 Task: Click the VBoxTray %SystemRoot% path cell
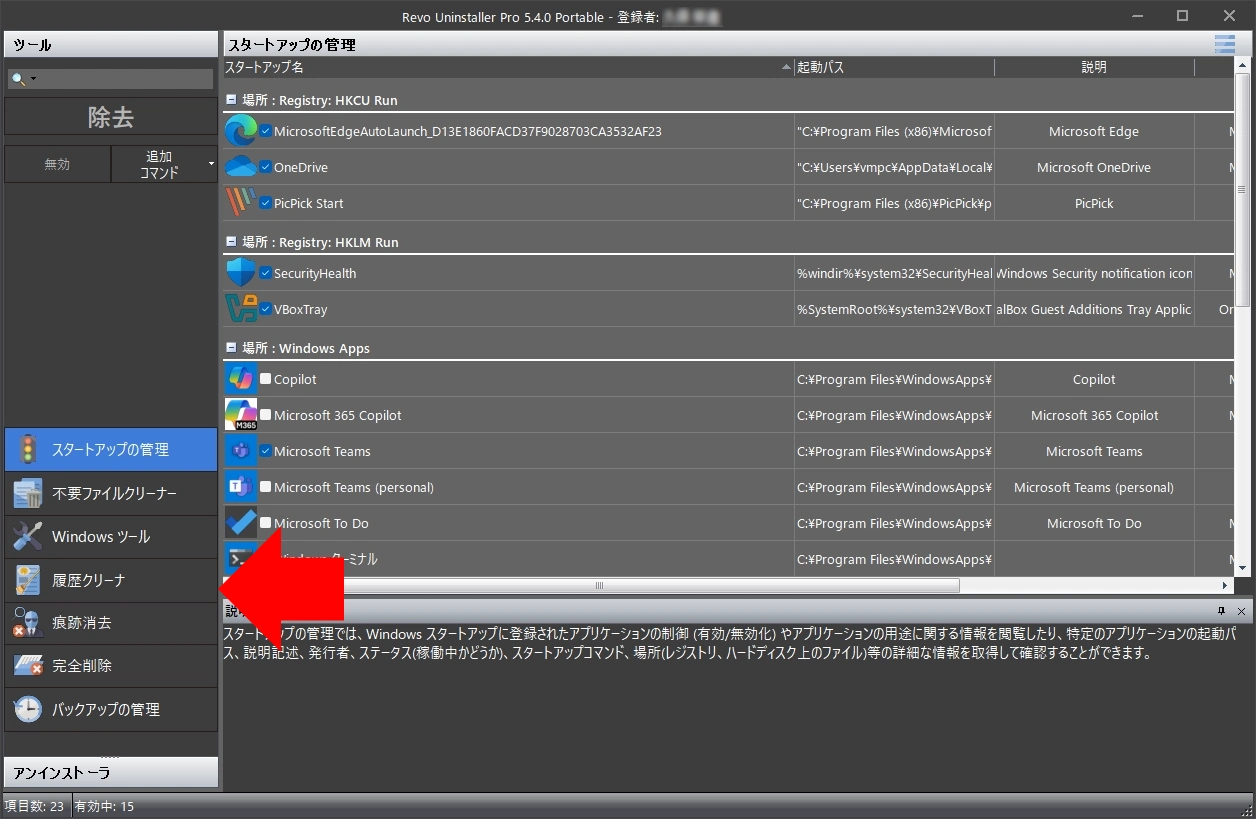pos(894,309)
